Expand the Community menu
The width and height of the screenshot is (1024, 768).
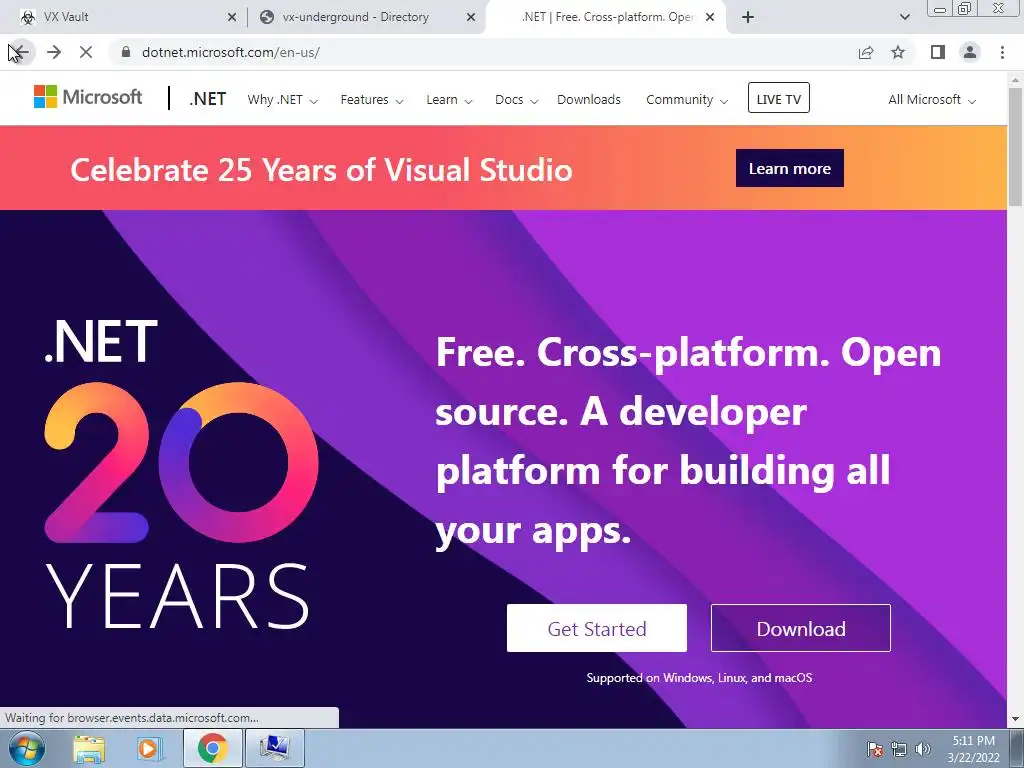point(686,100)
